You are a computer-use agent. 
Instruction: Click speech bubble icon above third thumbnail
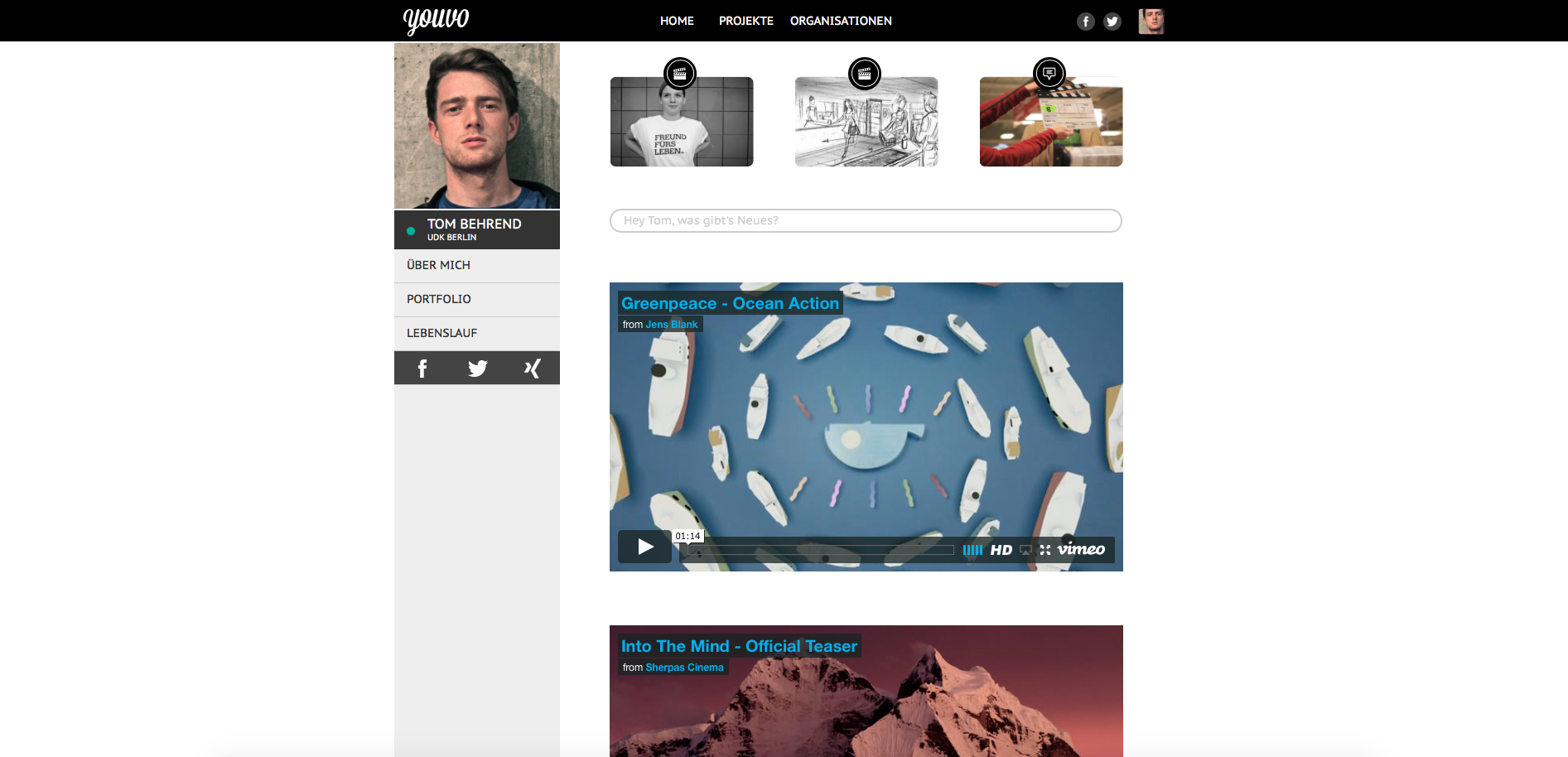pyautogui.click(x=1049, y=74)
